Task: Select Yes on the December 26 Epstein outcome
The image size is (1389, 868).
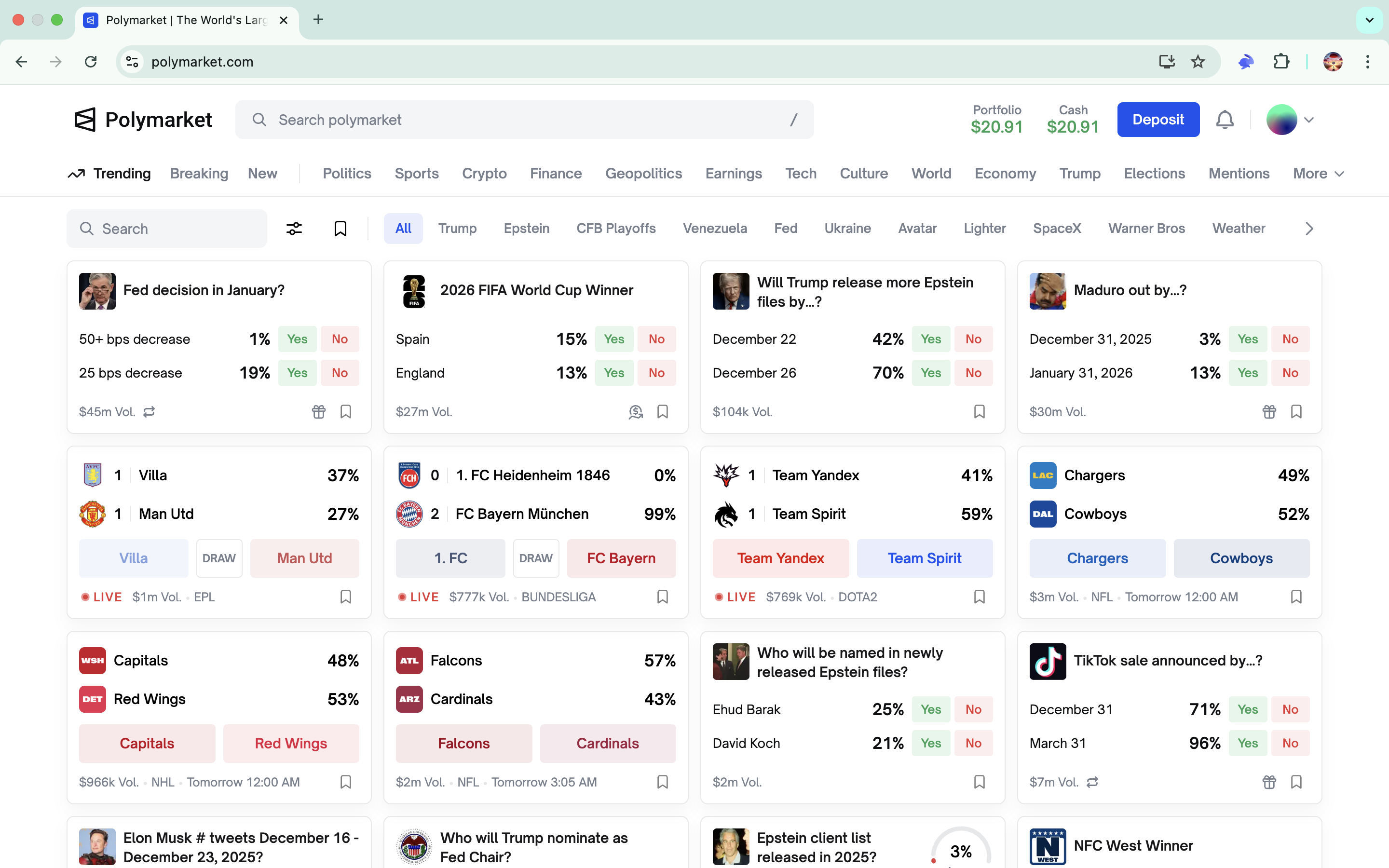Action: click(930, 372)
